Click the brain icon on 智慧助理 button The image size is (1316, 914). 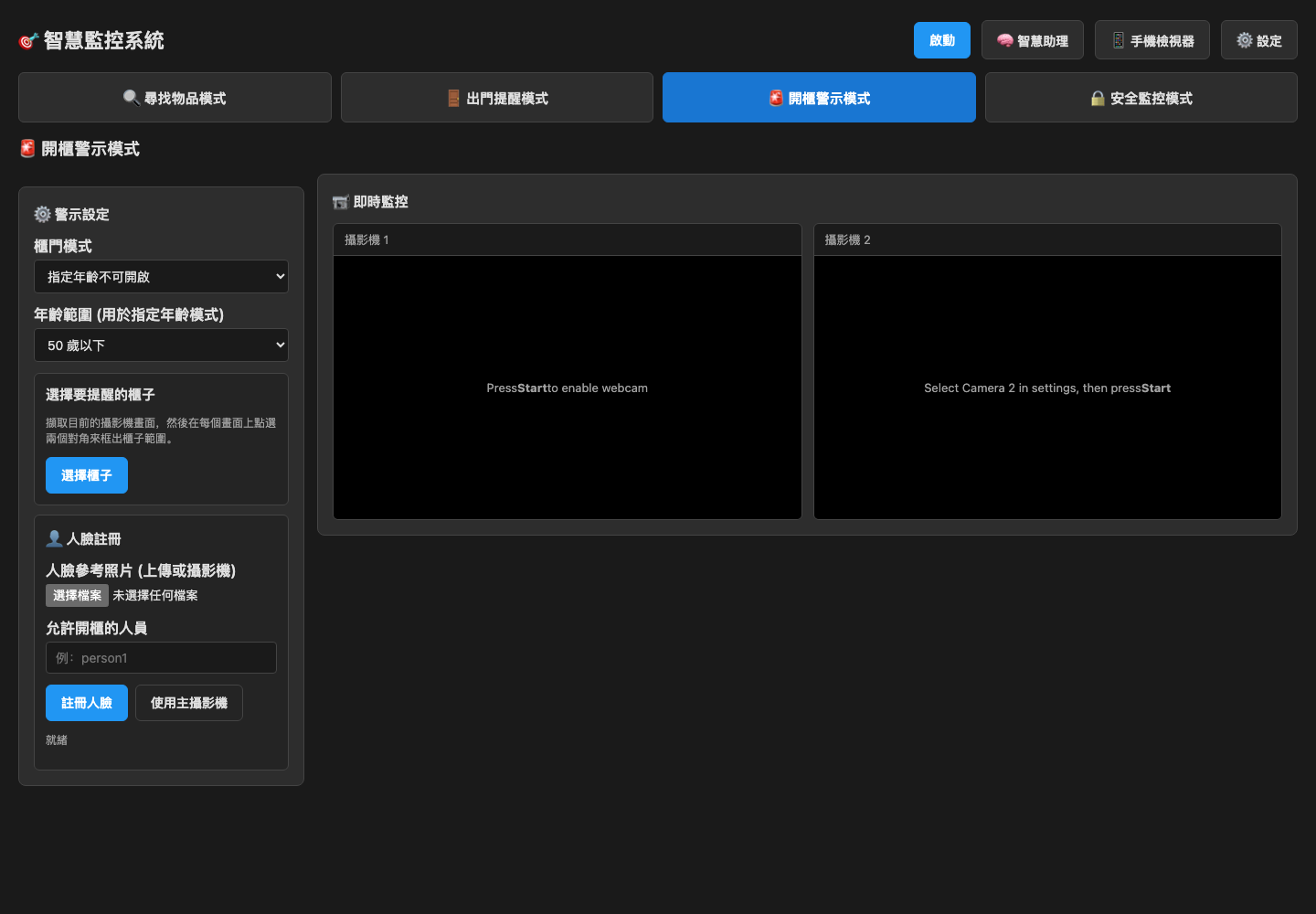pos(1005,40)
